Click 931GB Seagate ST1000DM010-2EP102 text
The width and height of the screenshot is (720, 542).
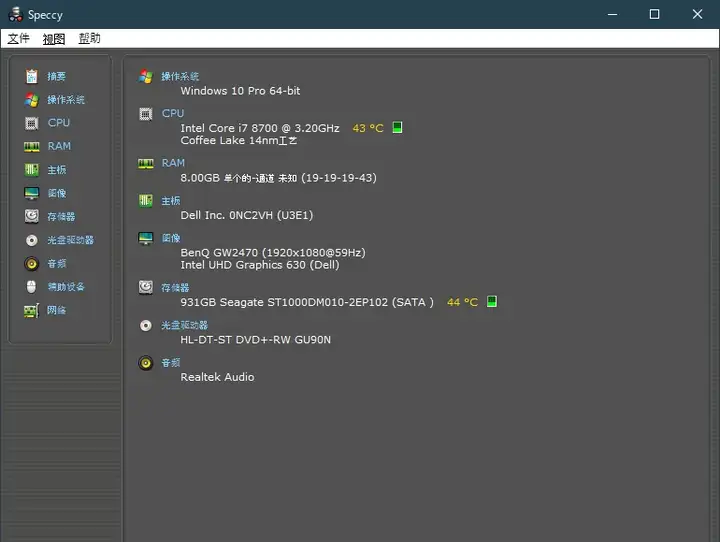click(x=307, y=302)
